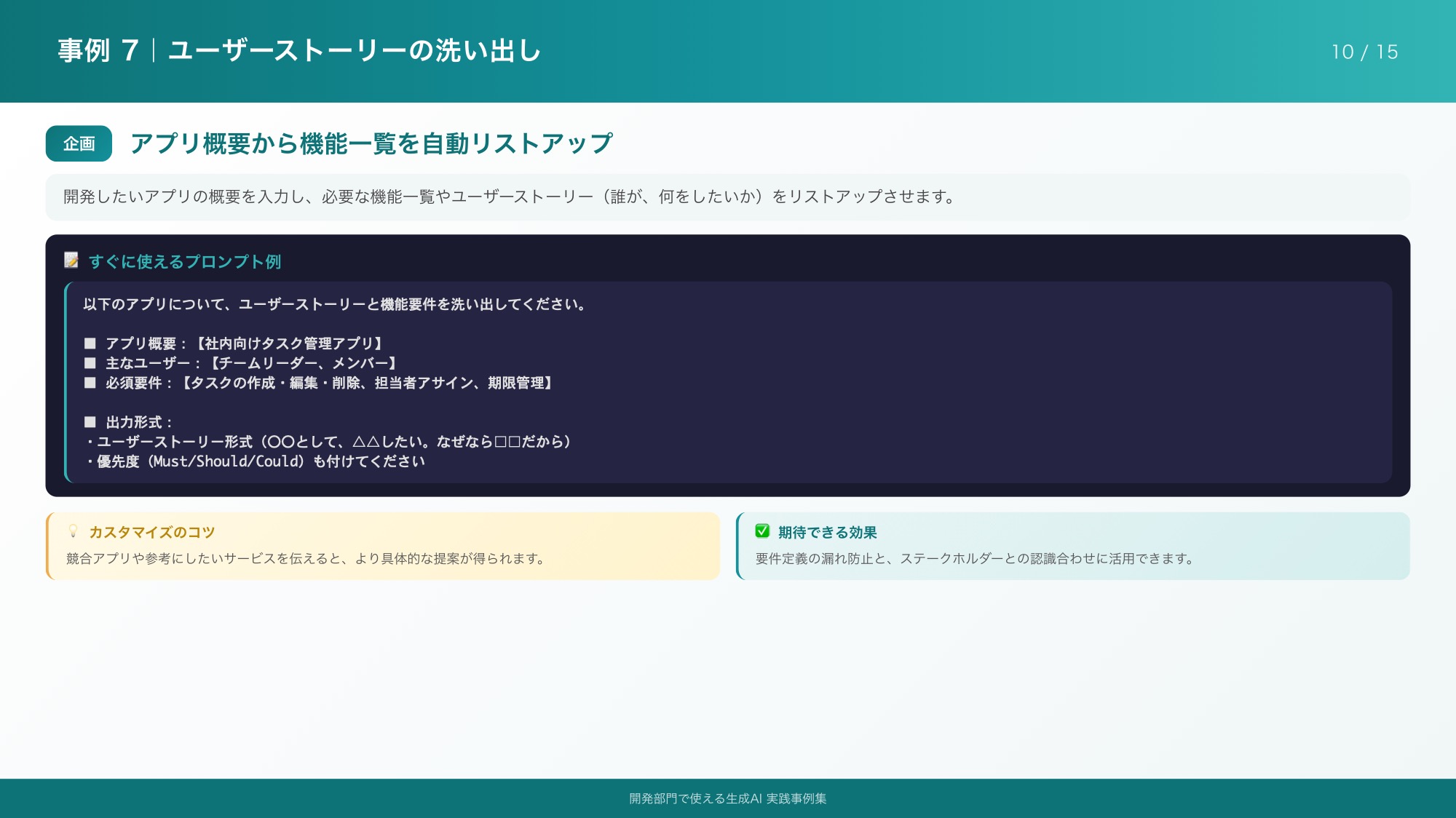The image size is (1456, 818).
Task: Click the page counter 10 / 15
Action: (x=1365, y=52)
